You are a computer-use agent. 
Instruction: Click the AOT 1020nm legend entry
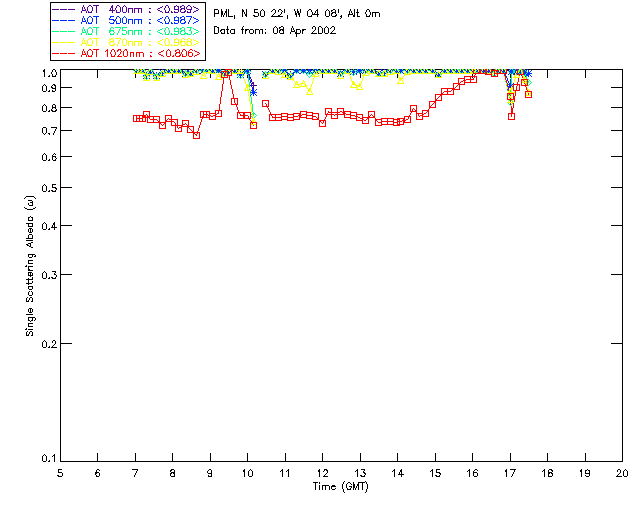coord(127,53)
